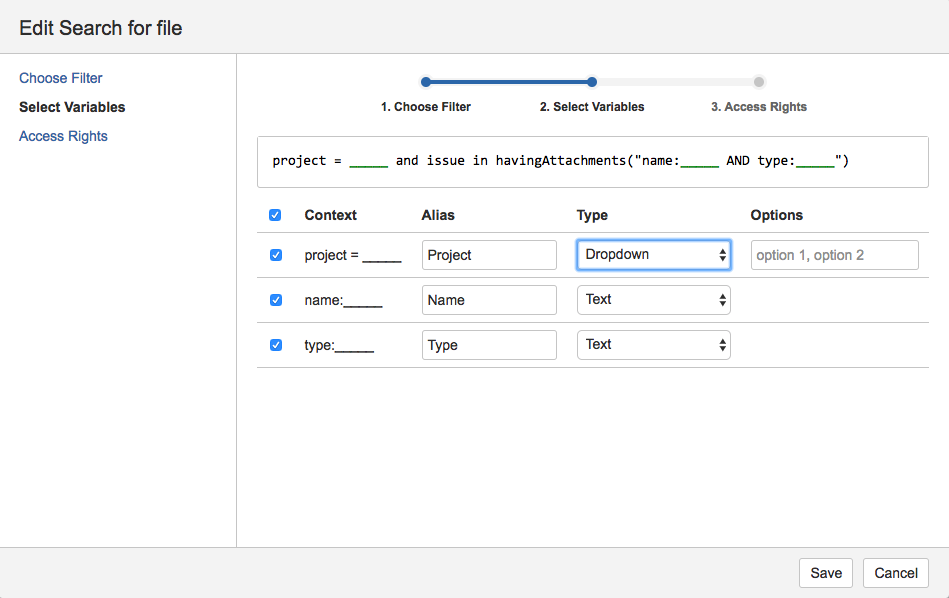Toggle the select-all checkbox in the header row
The height and width of the screenshot is (598, 949).
(275, 215)
